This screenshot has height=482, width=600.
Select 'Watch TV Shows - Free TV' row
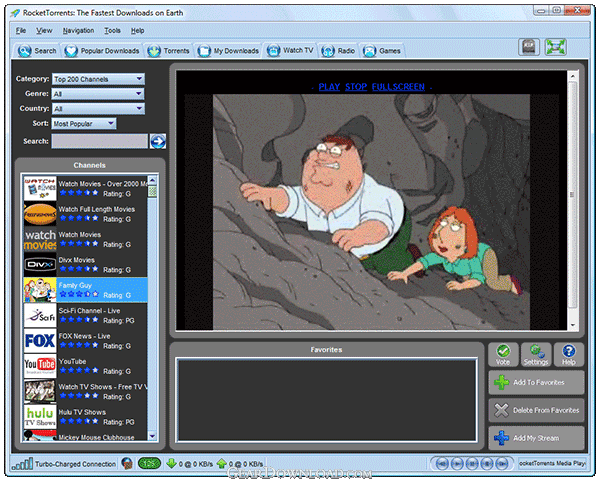coord(85,391)
